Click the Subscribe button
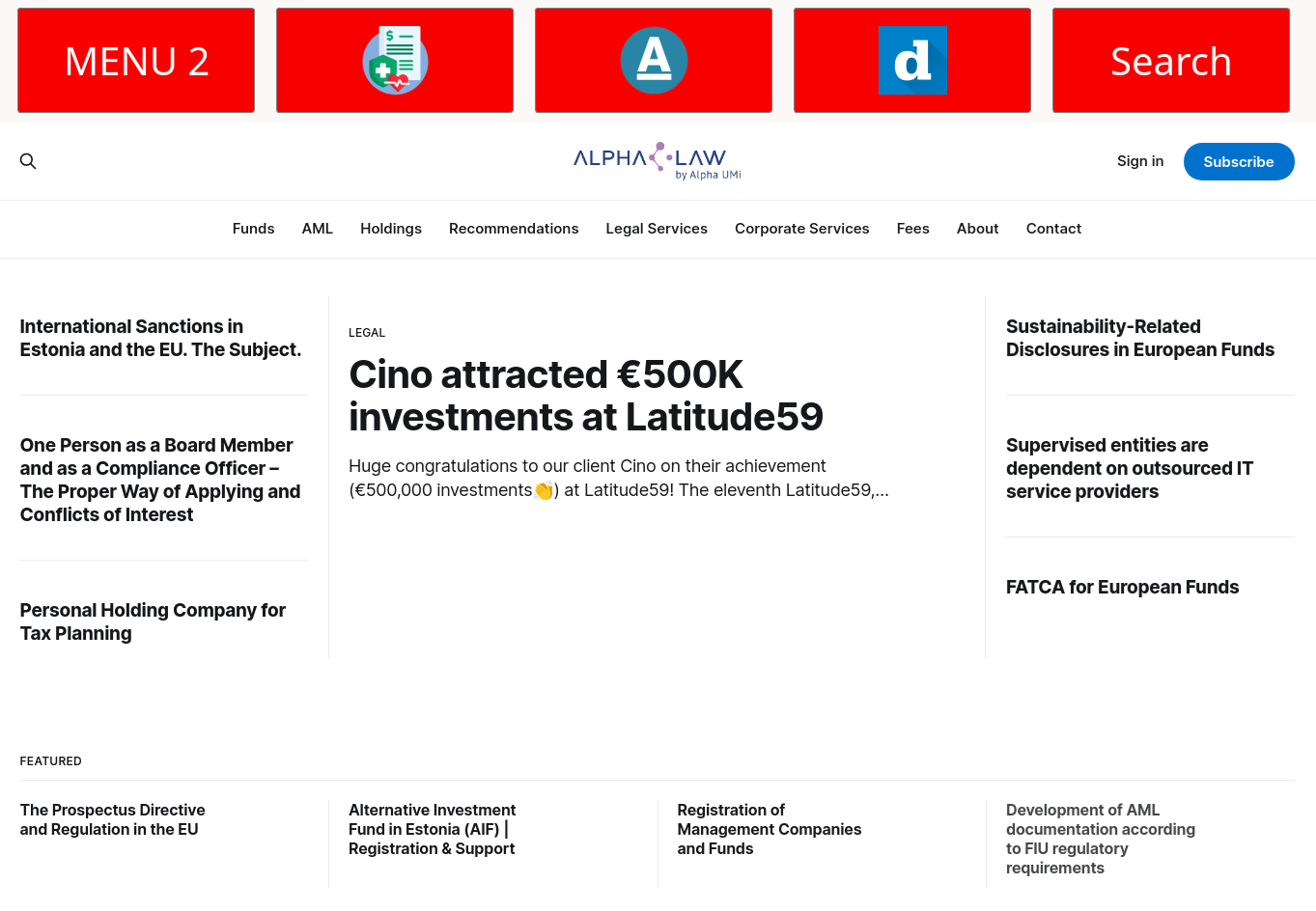 (x=1239, y=161)
